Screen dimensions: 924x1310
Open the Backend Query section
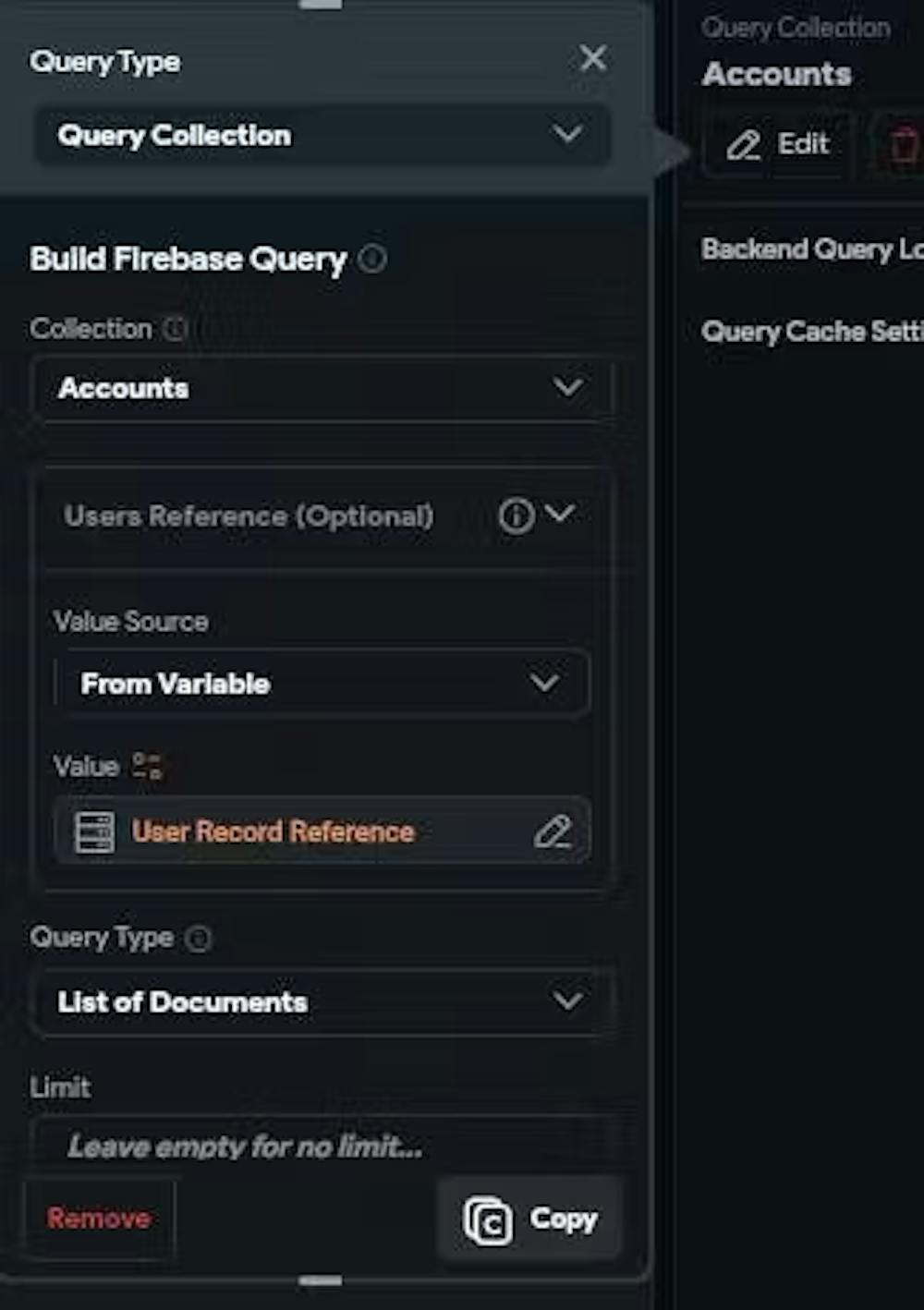[811, 249]
